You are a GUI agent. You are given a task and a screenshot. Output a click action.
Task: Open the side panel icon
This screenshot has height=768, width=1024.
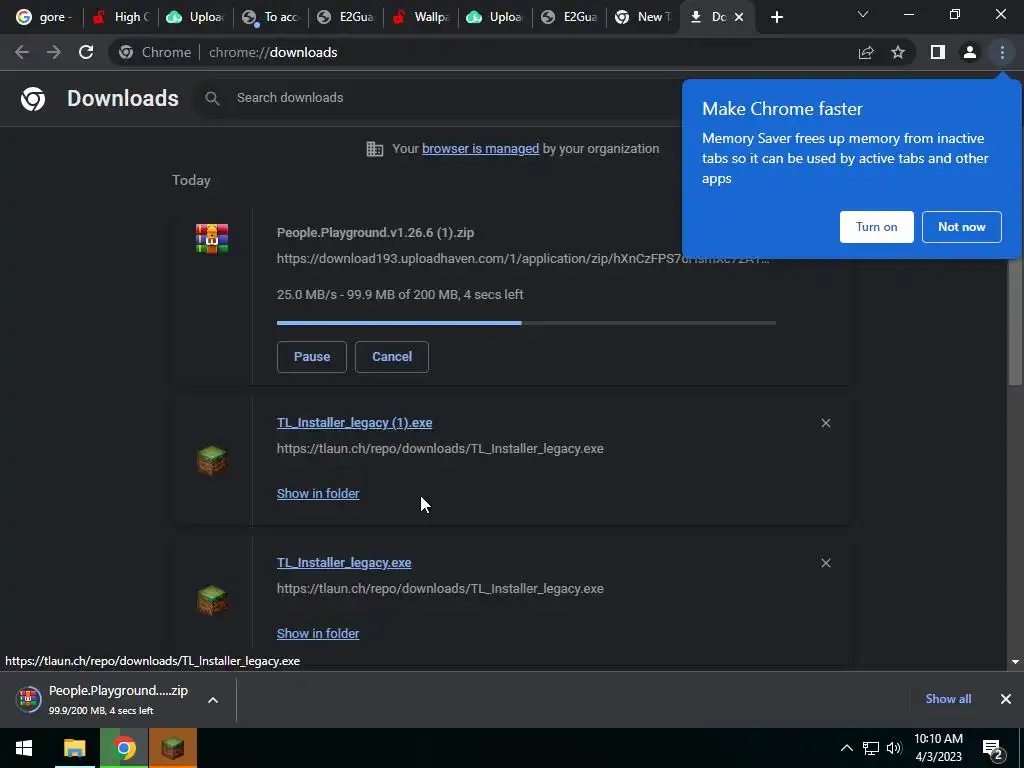click(938, 52)
